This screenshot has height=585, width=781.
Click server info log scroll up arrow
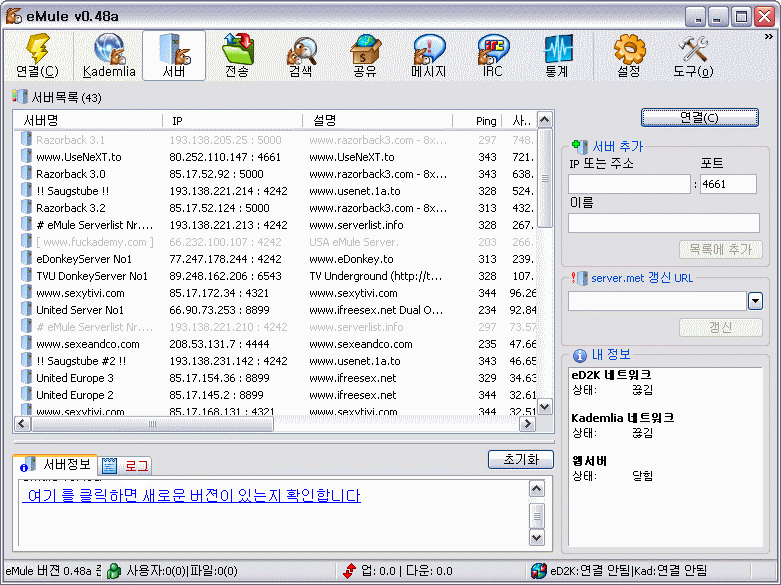coord(536,489)
